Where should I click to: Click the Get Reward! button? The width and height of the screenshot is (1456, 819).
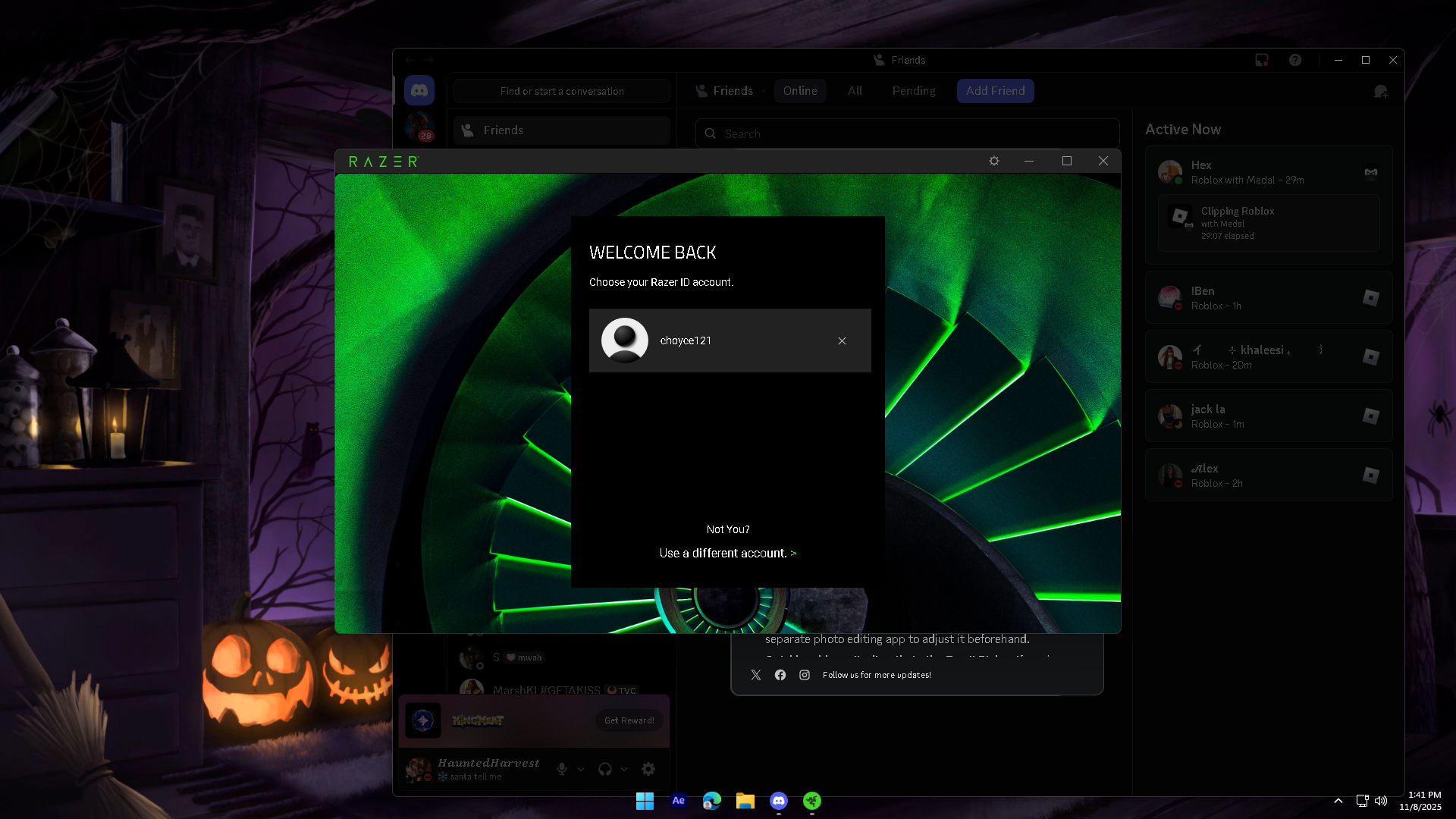[629, 720]
